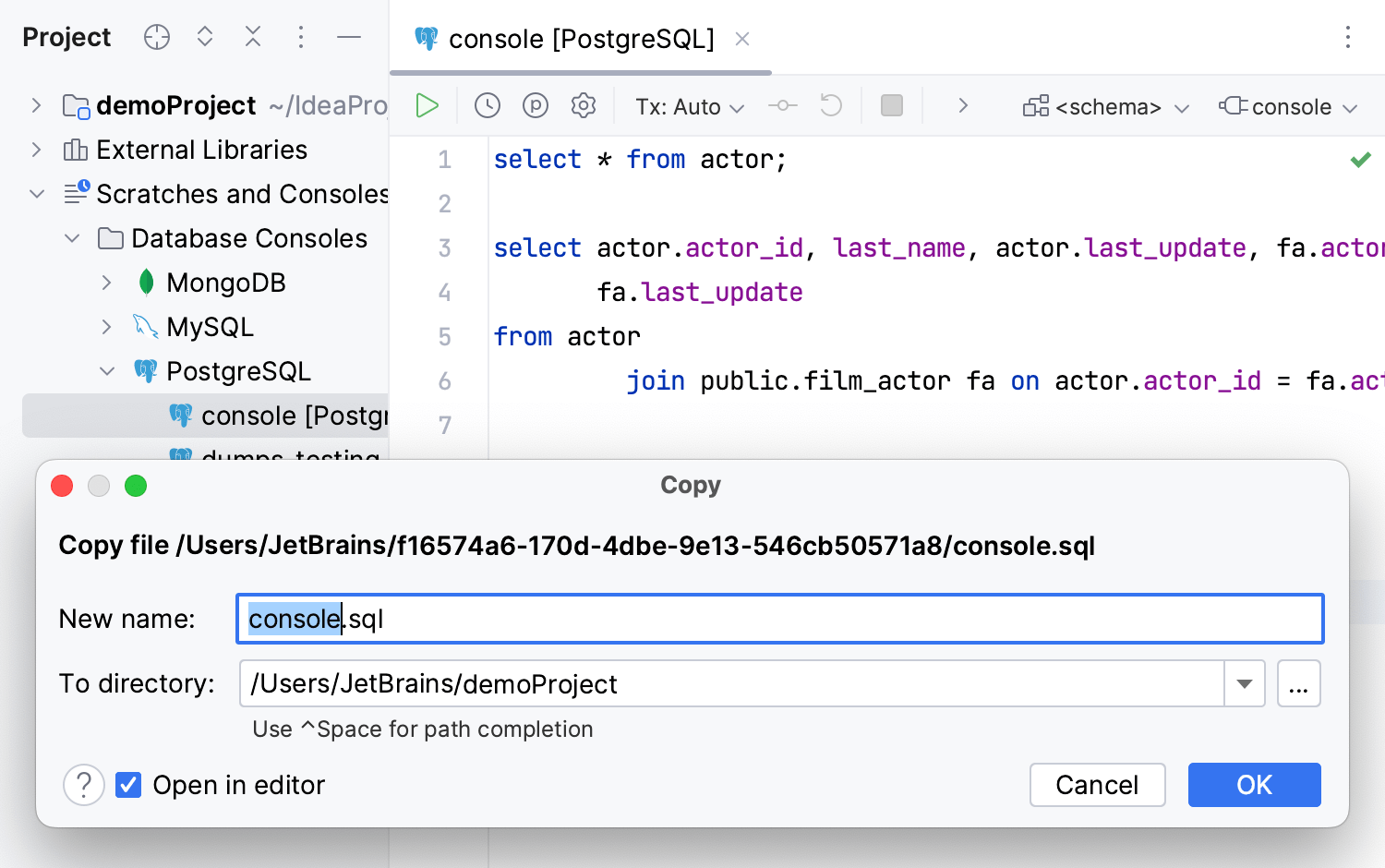Open editor tabs options menu

point(1348,37)
